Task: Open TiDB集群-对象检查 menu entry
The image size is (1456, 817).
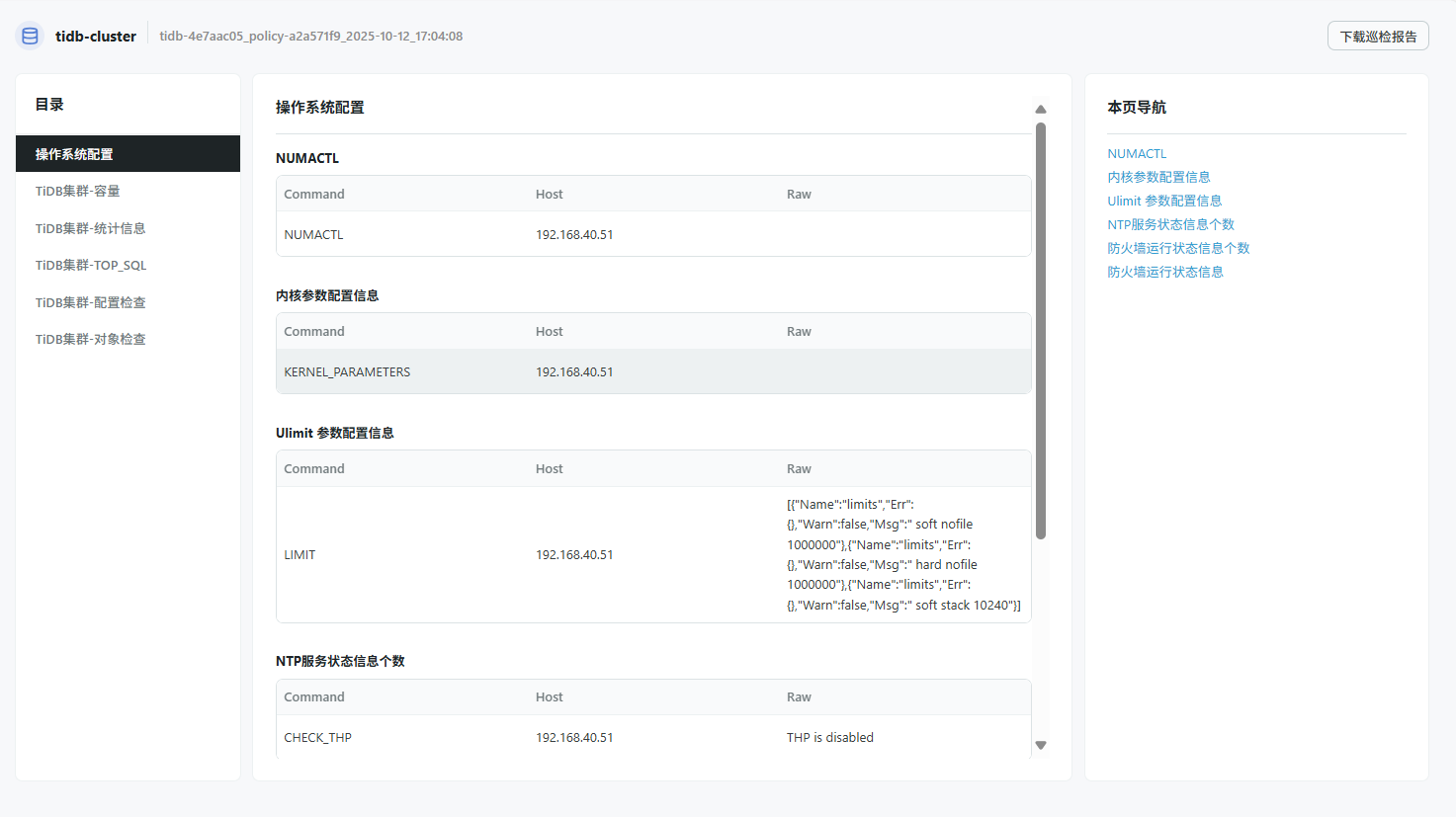Action: coord(91,340)
